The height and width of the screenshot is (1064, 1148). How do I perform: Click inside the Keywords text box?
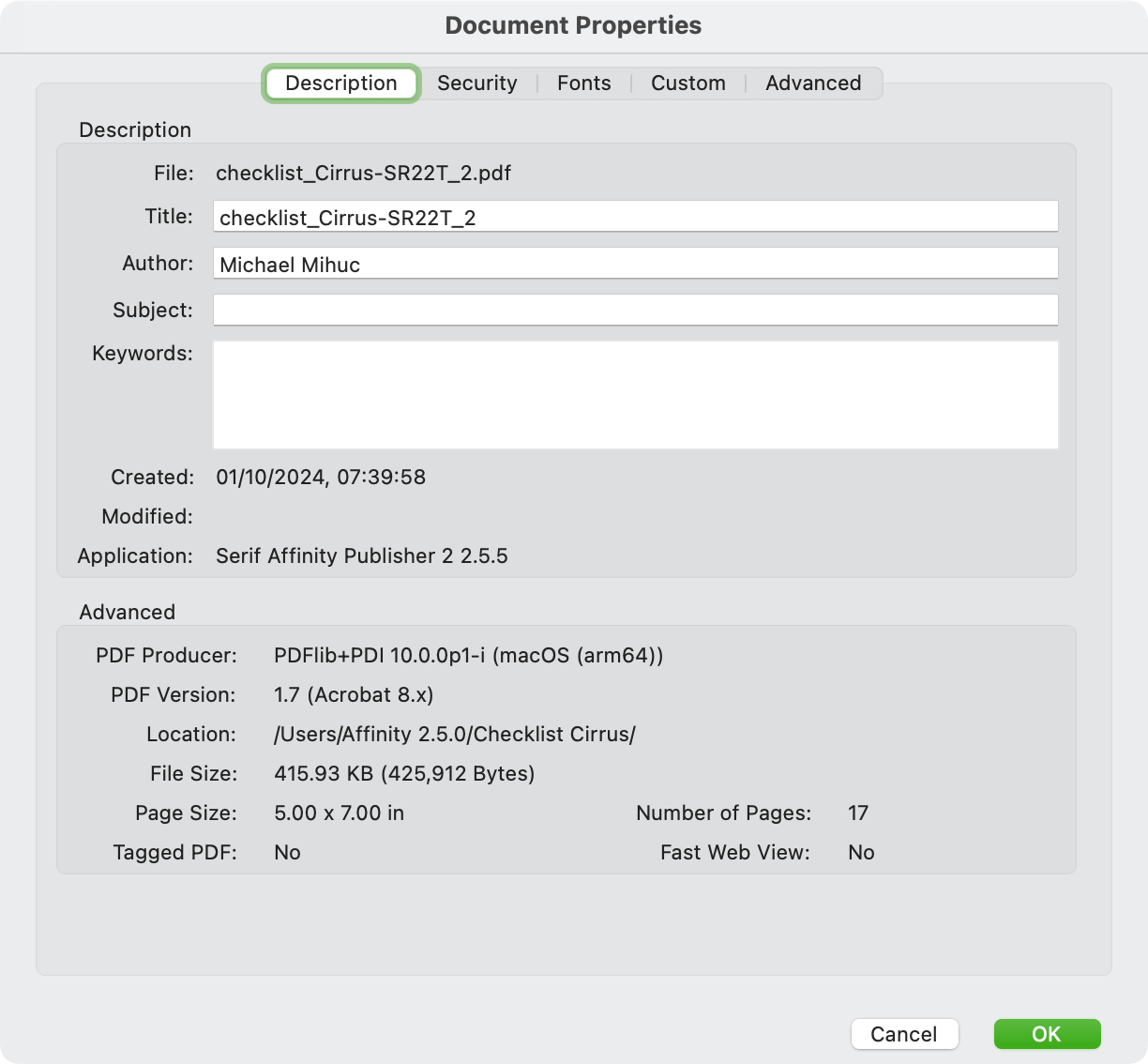[635, 394]
